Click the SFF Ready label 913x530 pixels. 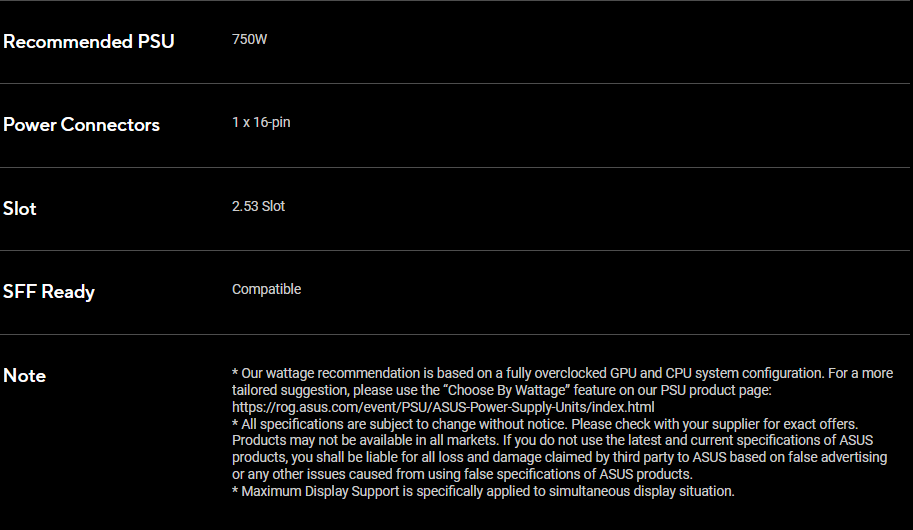(x=49, y=292)
